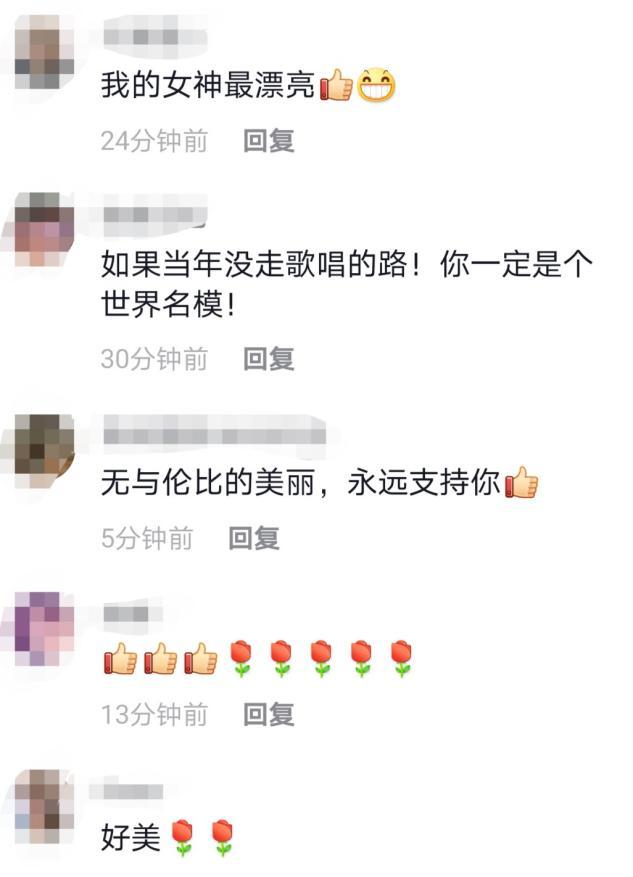Open the long blurred username above 无与伦比的美丽
The width and height of the screenshot is (633, 877).
coord(215,431)
